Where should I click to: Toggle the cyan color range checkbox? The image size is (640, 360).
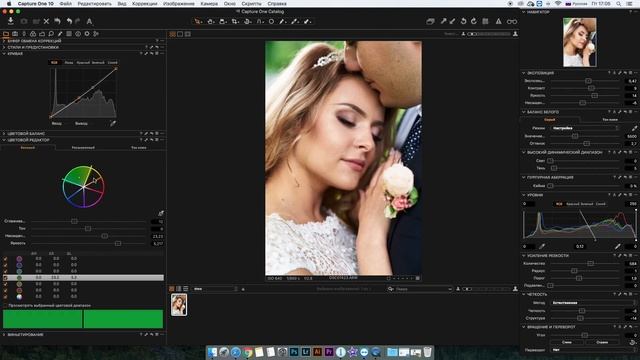5,271
